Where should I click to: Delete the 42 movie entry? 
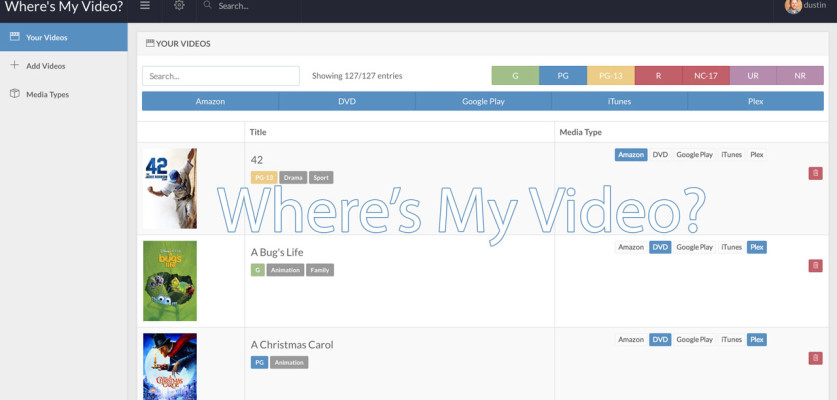coord(815,174)
